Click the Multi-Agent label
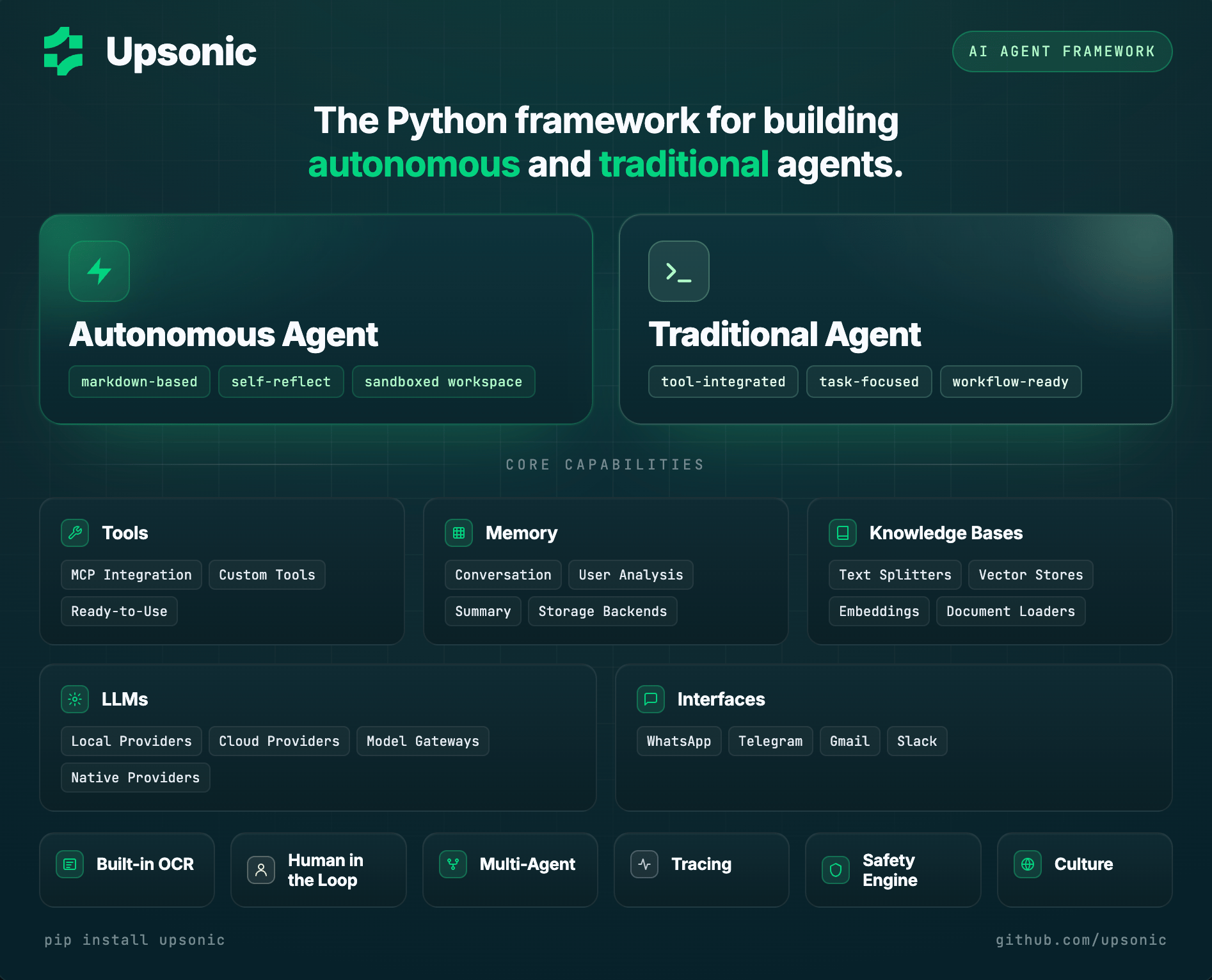 coord(528,864)
